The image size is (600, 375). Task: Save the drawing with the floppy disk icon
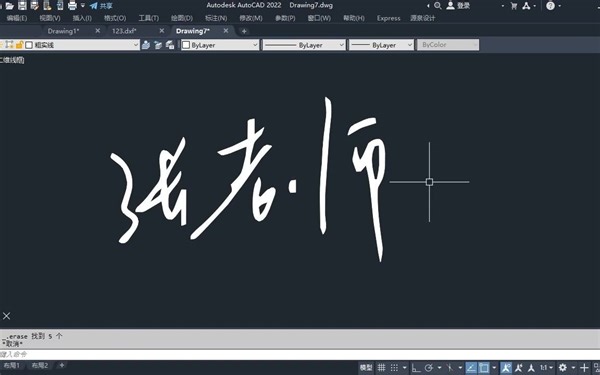click(x=22, y=5)
